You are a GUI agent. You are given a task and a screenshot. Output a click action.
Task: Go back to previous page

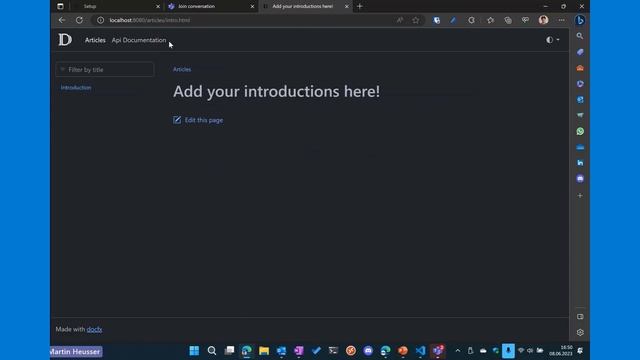[x=62, y=20]
